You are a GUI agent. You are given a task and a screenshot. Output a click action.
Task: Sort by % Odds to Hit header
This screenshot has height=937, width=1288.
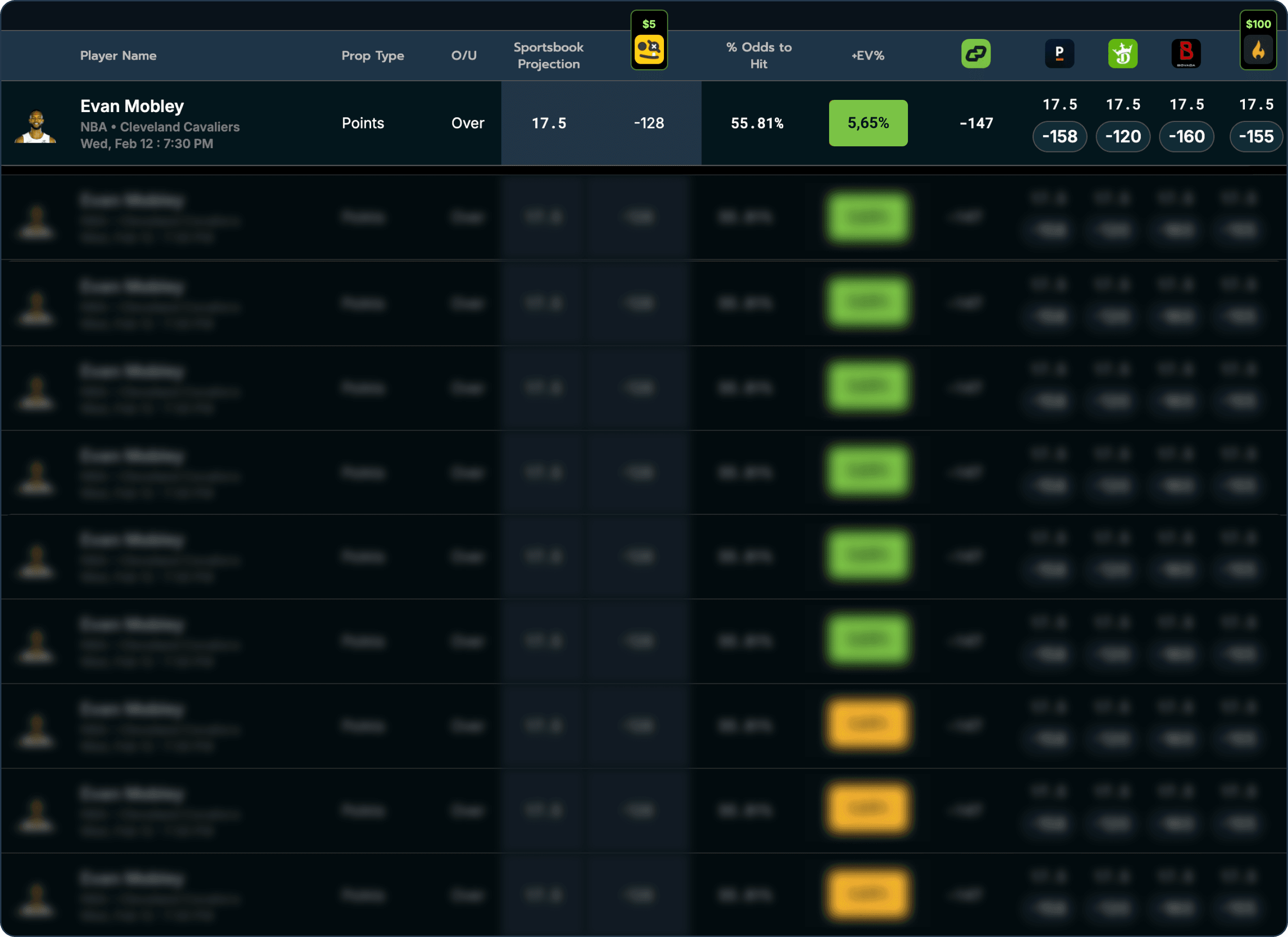[x=759, y=56]
